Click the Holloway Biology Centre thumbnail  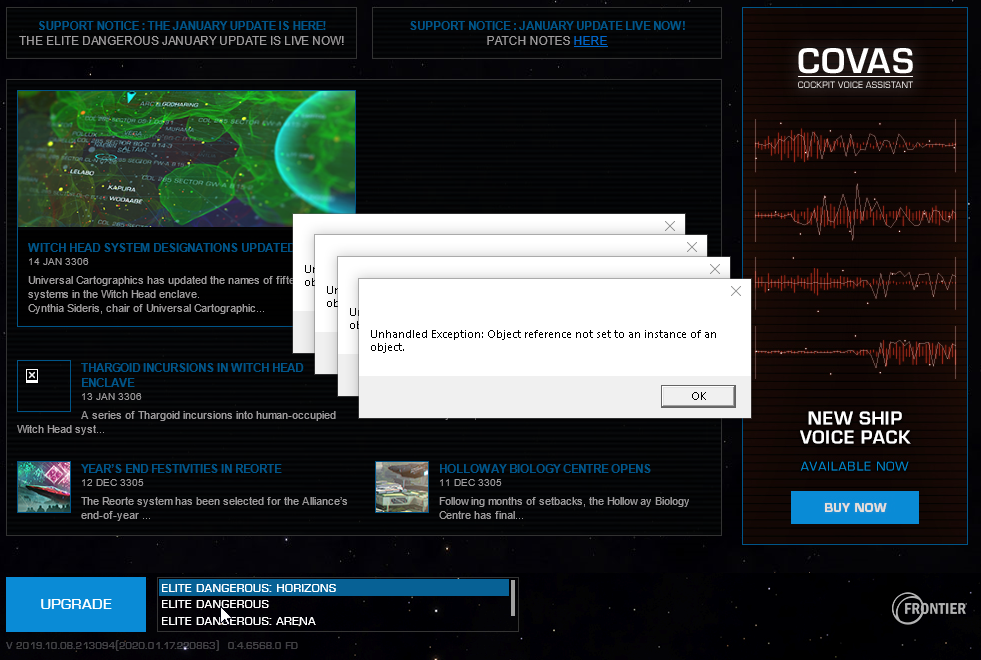[x=402, y=487]
